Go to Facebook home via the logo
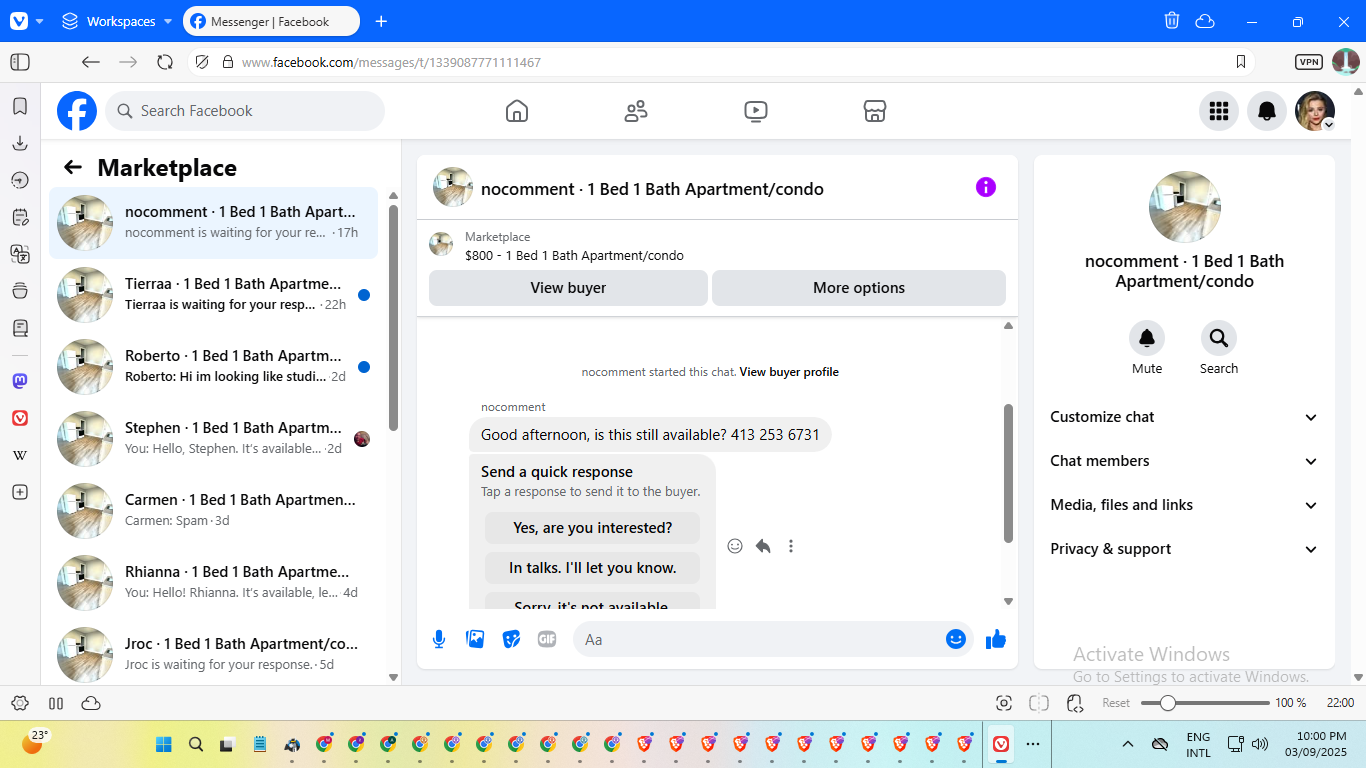Viewport: 1366px width, 768px height. point(77,111)
